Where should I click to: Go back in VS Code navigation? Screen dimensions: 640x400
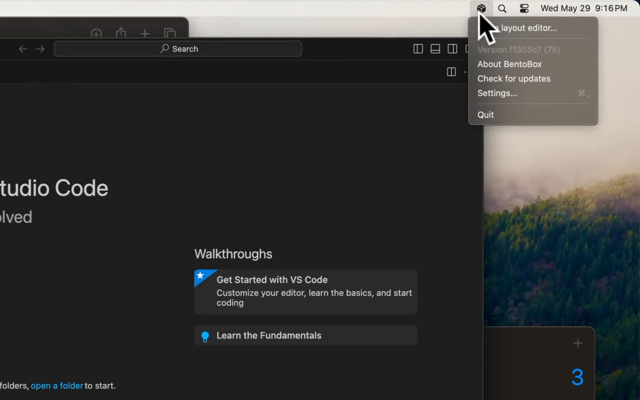click(23, 49)
